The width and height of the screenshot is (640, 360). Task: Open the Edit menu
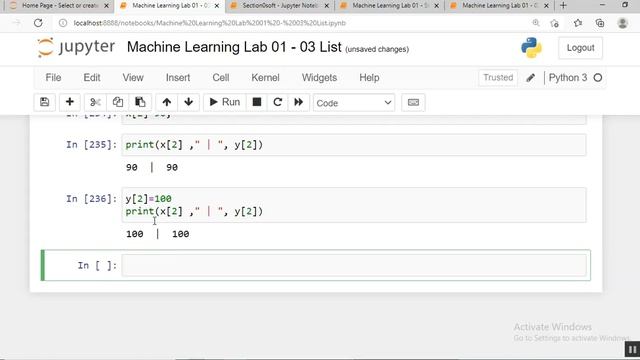point(92,78)
